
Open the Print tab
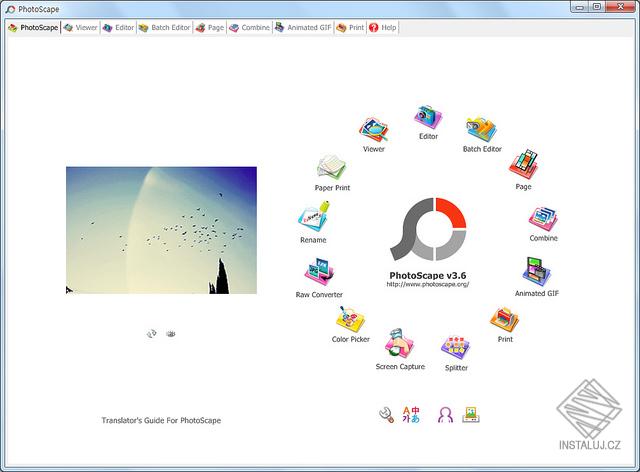(350, 28)
